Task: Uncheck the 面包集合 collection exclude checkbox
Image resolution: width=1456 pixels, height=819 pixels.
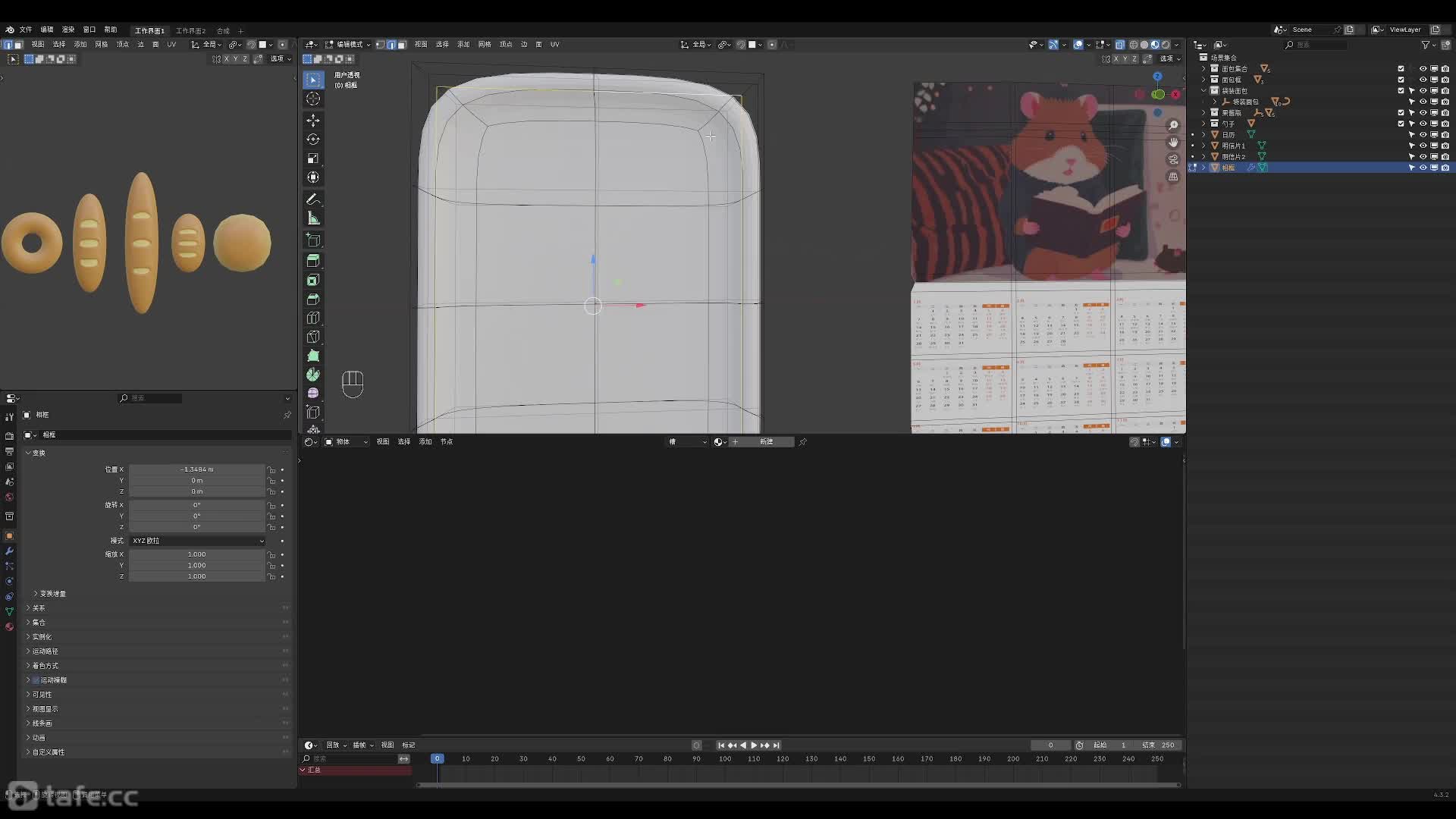Action: click(x=1401, y=69)
